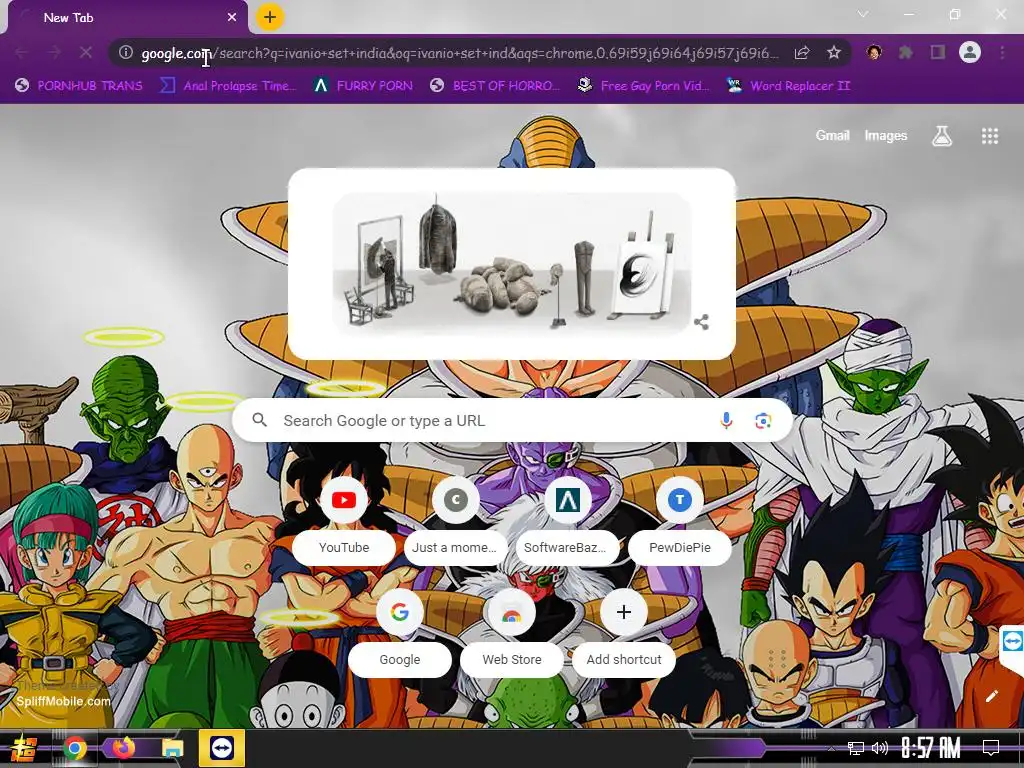Open the BEST OF HORRO... bookmark
The height and width of the screenshot is (768, 1024).
[496, 86]
